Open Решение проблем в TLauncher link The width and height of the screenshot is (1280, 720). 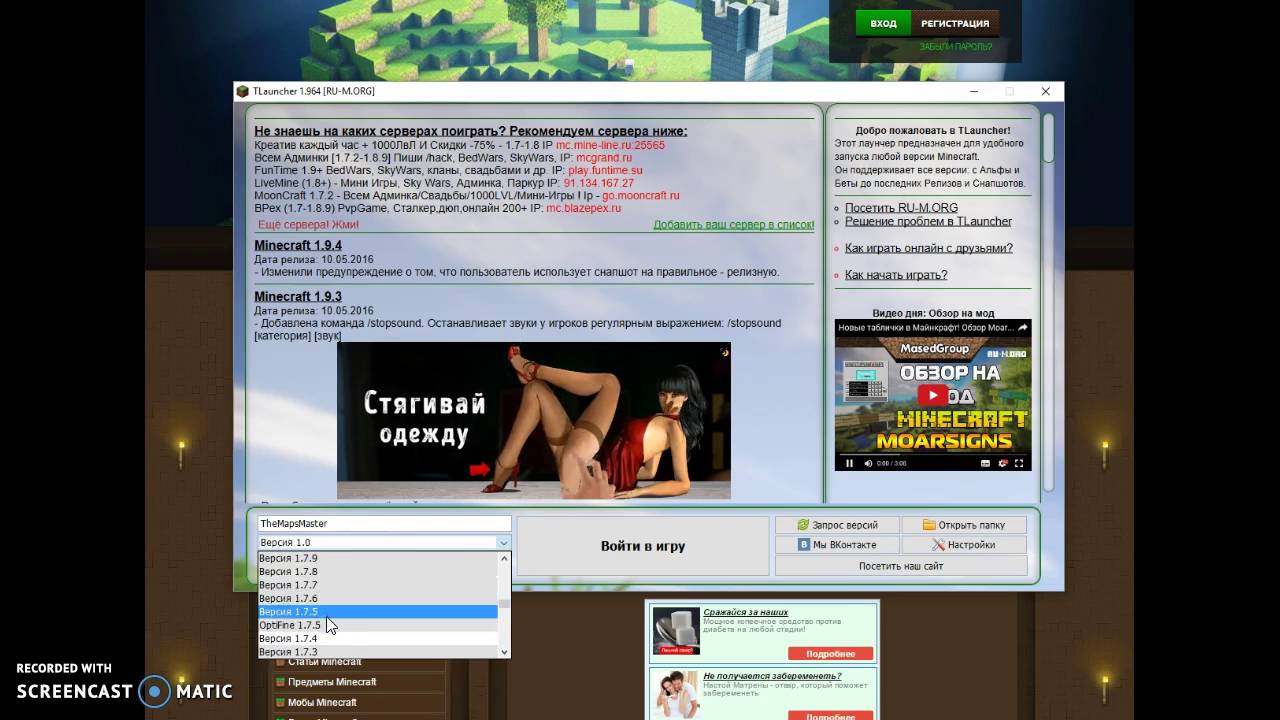click(928, 221)
